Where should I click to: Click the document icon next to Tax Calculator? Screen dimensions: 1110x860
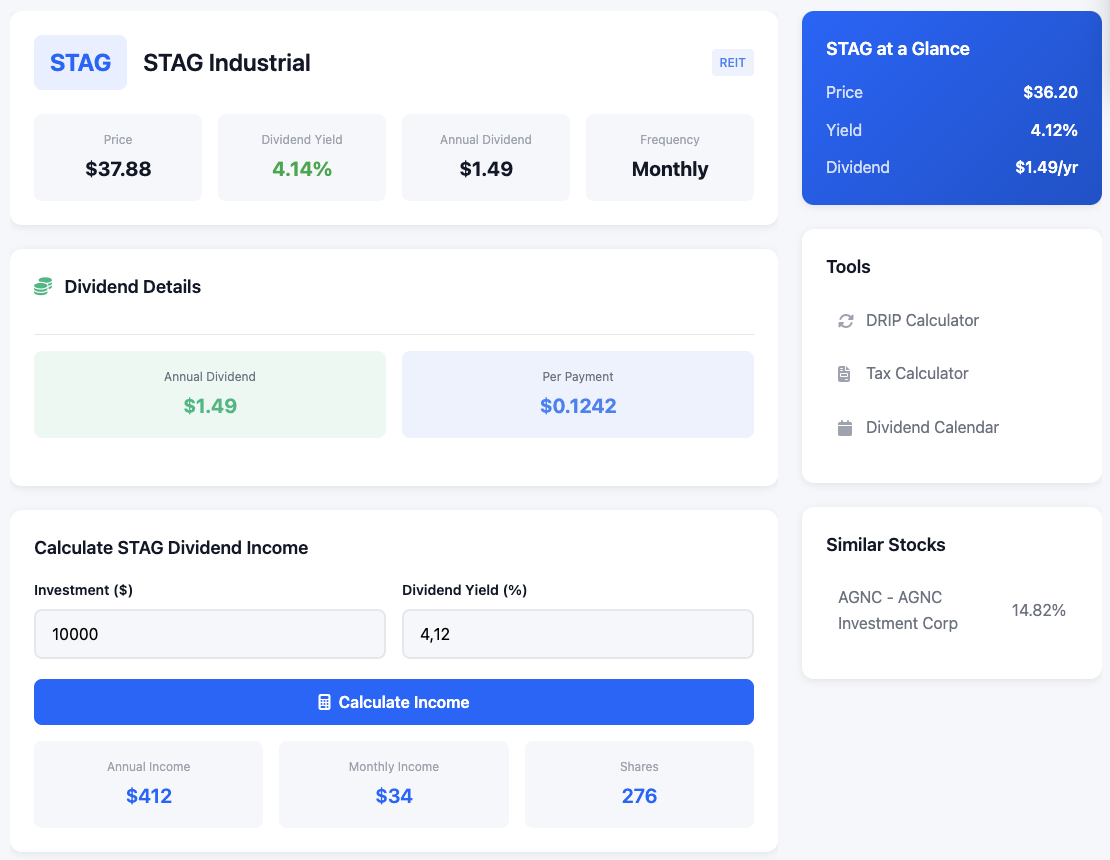(x=845, y=373)
